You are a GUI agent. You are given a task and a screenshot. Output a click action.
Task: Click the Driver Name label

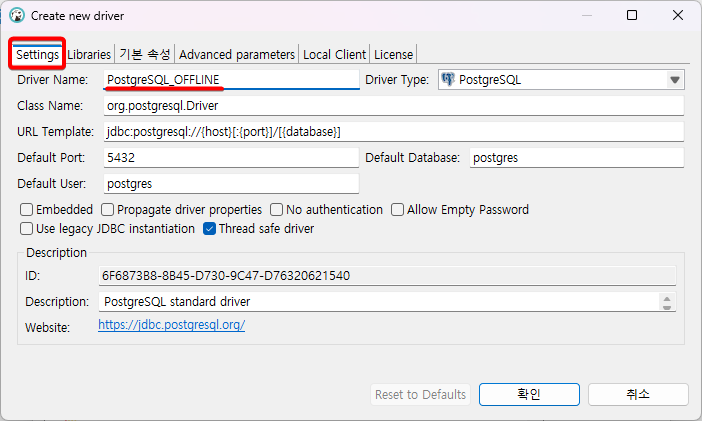pos(52,80)
